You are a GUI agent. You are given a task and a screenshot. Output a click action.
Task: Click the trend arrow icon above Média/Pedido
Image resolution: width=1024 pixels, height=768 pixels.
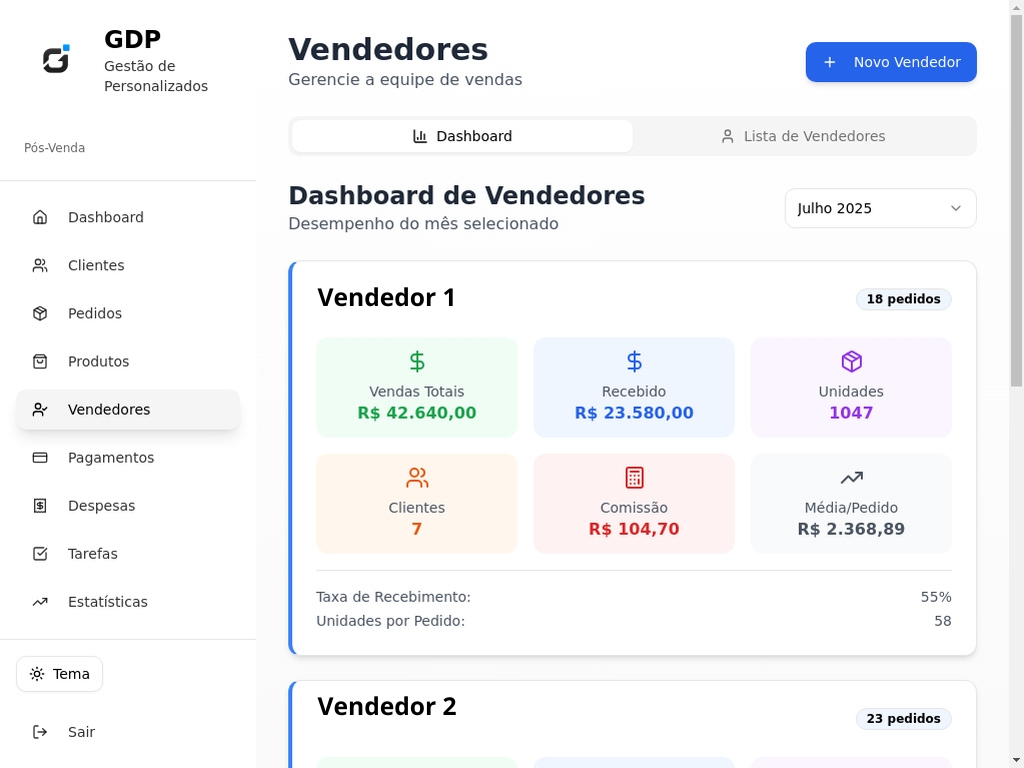[852, 477]
